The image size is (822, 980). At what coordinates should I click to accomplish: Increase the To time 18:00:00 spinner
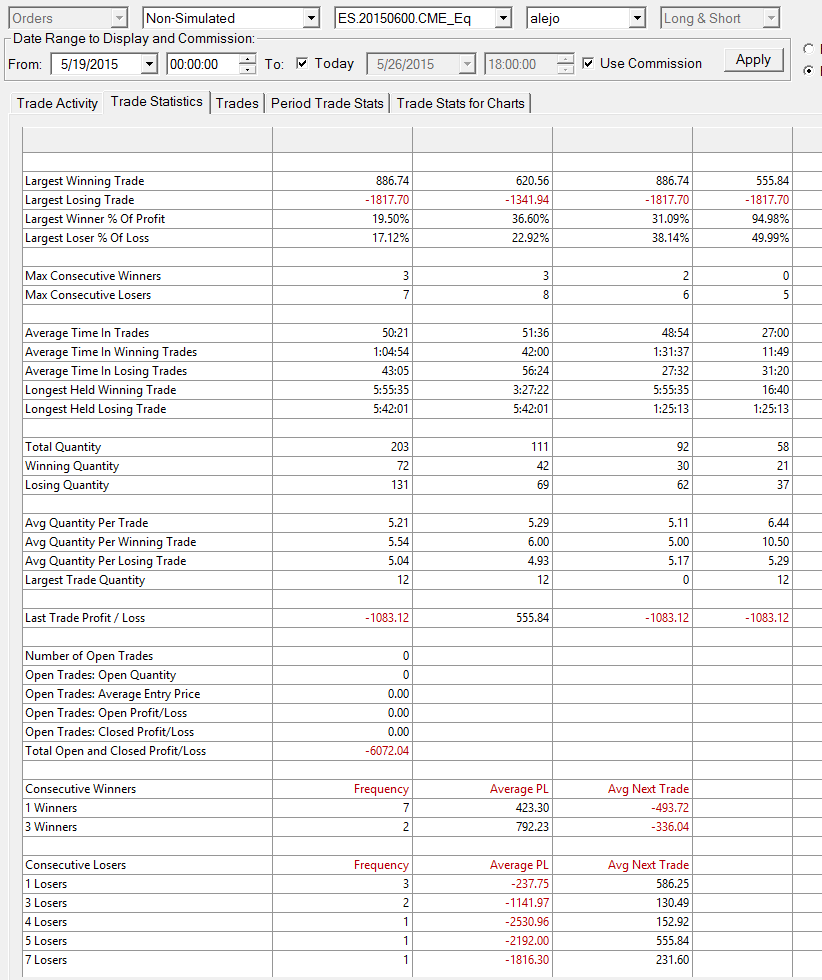[565, 59]
